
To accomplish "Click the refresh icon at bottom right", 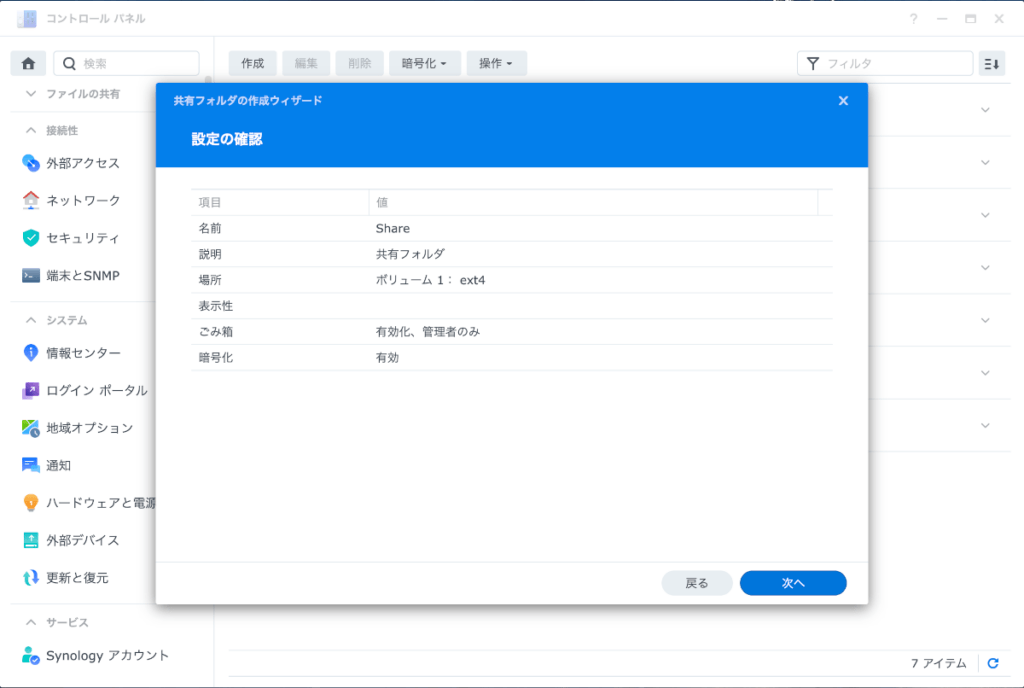I will tap(993, 663).
